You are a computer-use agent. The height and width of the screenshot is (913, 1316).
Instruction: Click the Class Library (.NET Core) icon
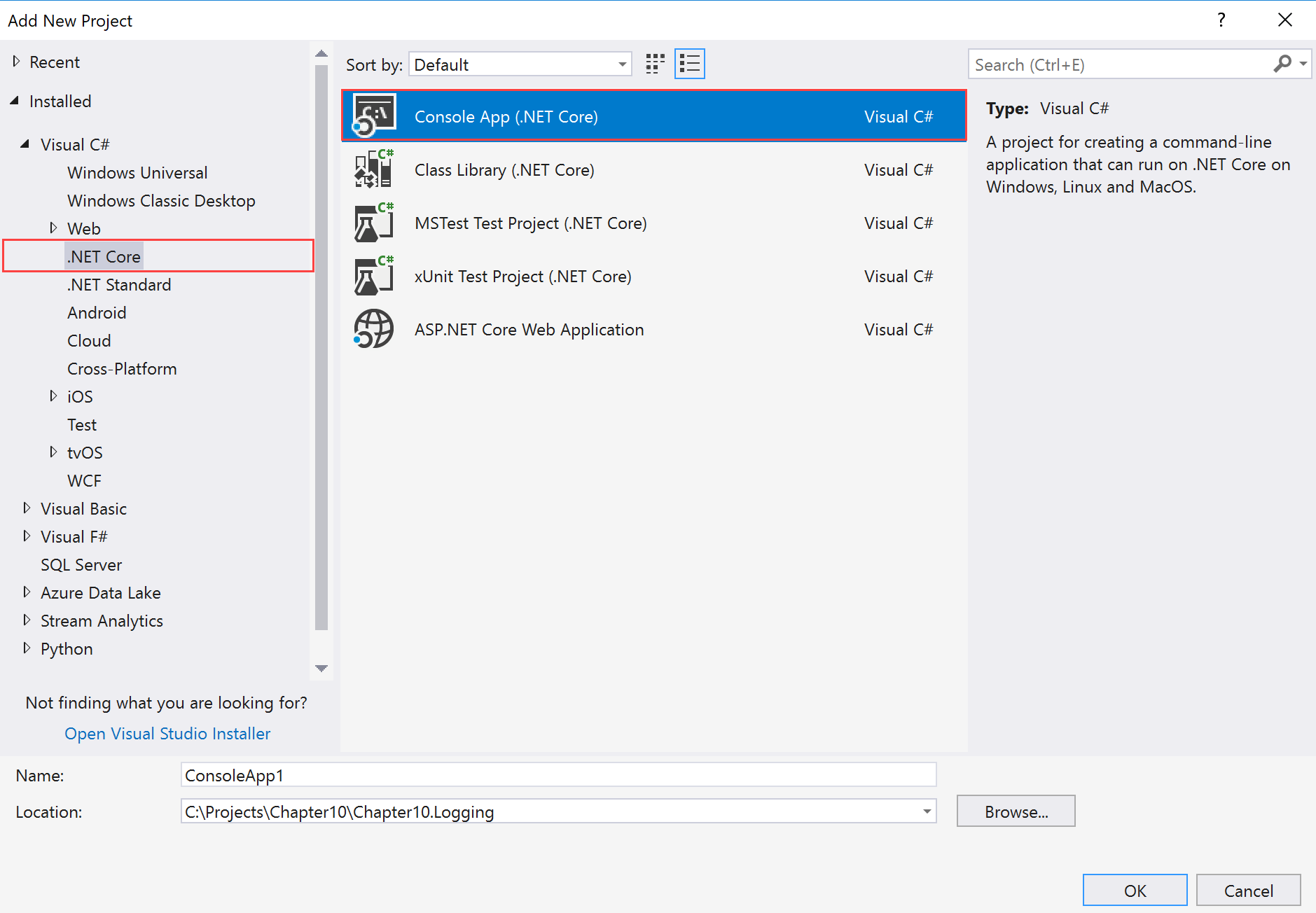pyautogui.click(x=374, y=169)
